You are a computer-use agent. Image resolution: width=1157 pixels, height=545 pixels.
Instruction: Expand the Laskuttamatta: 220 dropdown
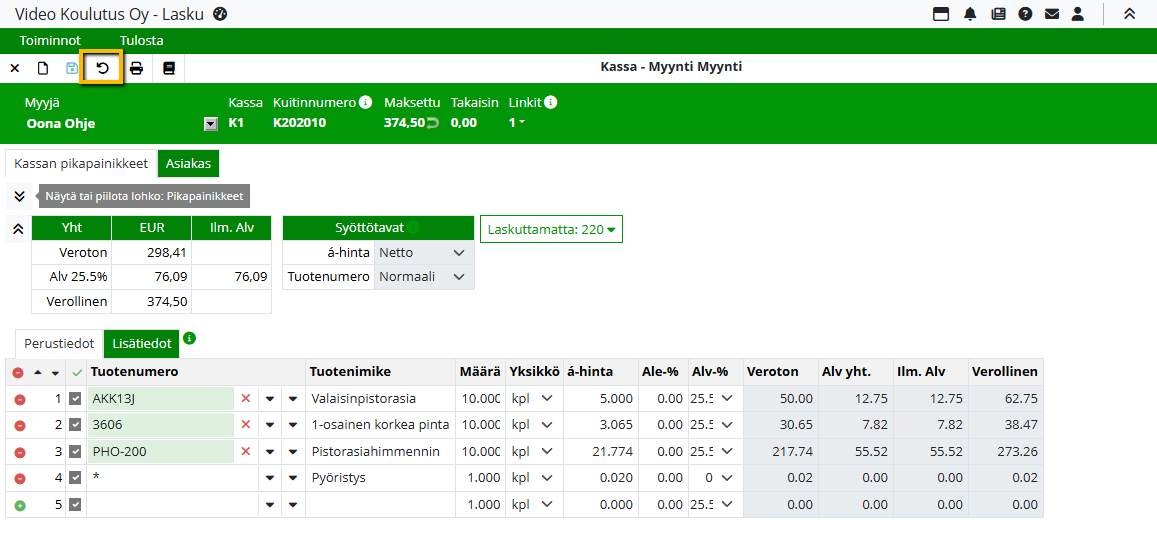(x=551, y=229)
